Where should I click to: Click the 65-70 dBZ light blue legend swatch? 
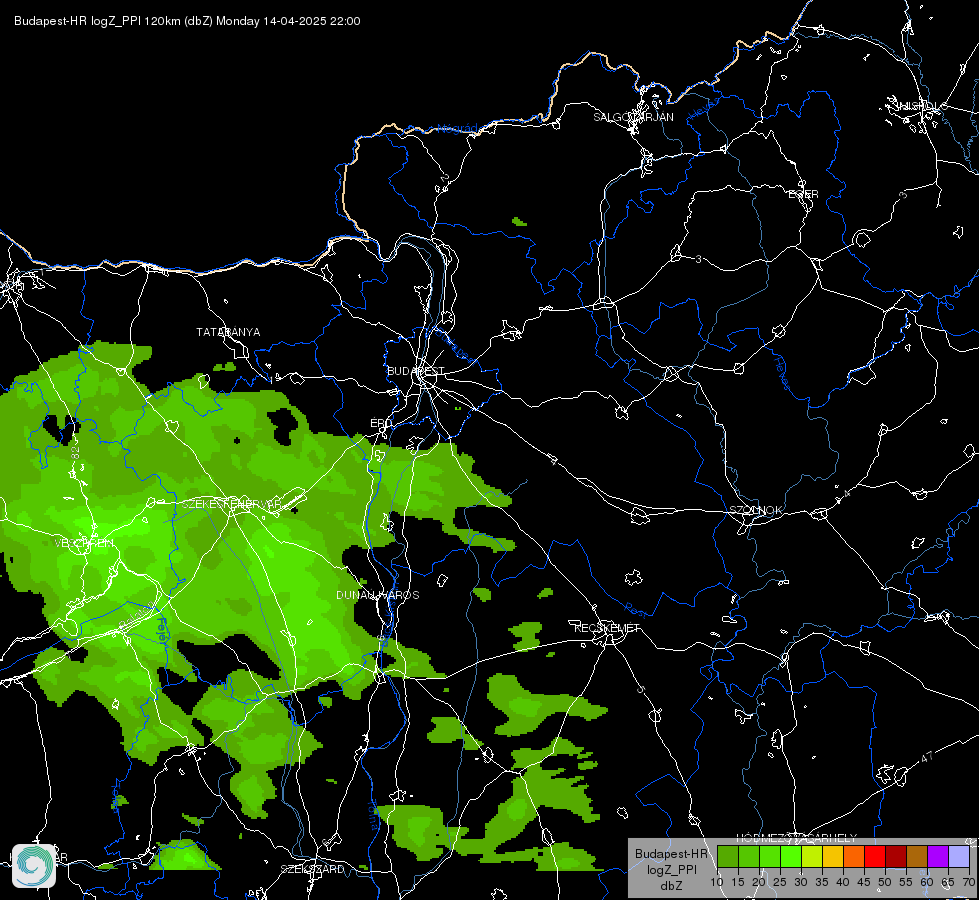pos(959,856)
